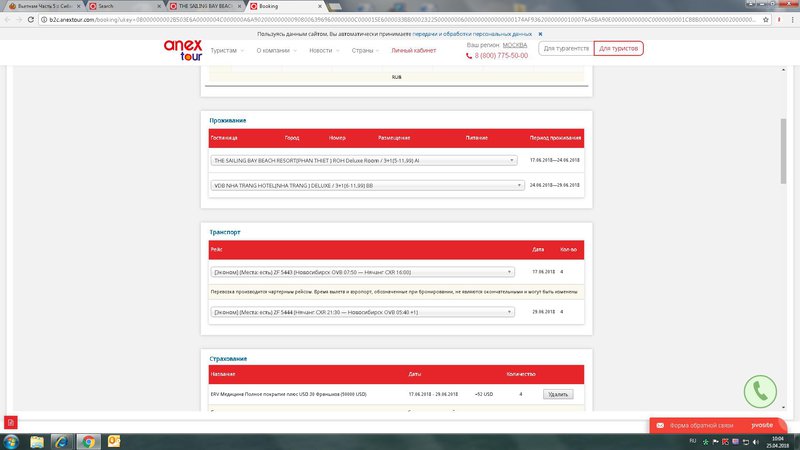
Task: Expand VDB Nha Trang Hotel dropdown
Action: (x=520, y=185)
